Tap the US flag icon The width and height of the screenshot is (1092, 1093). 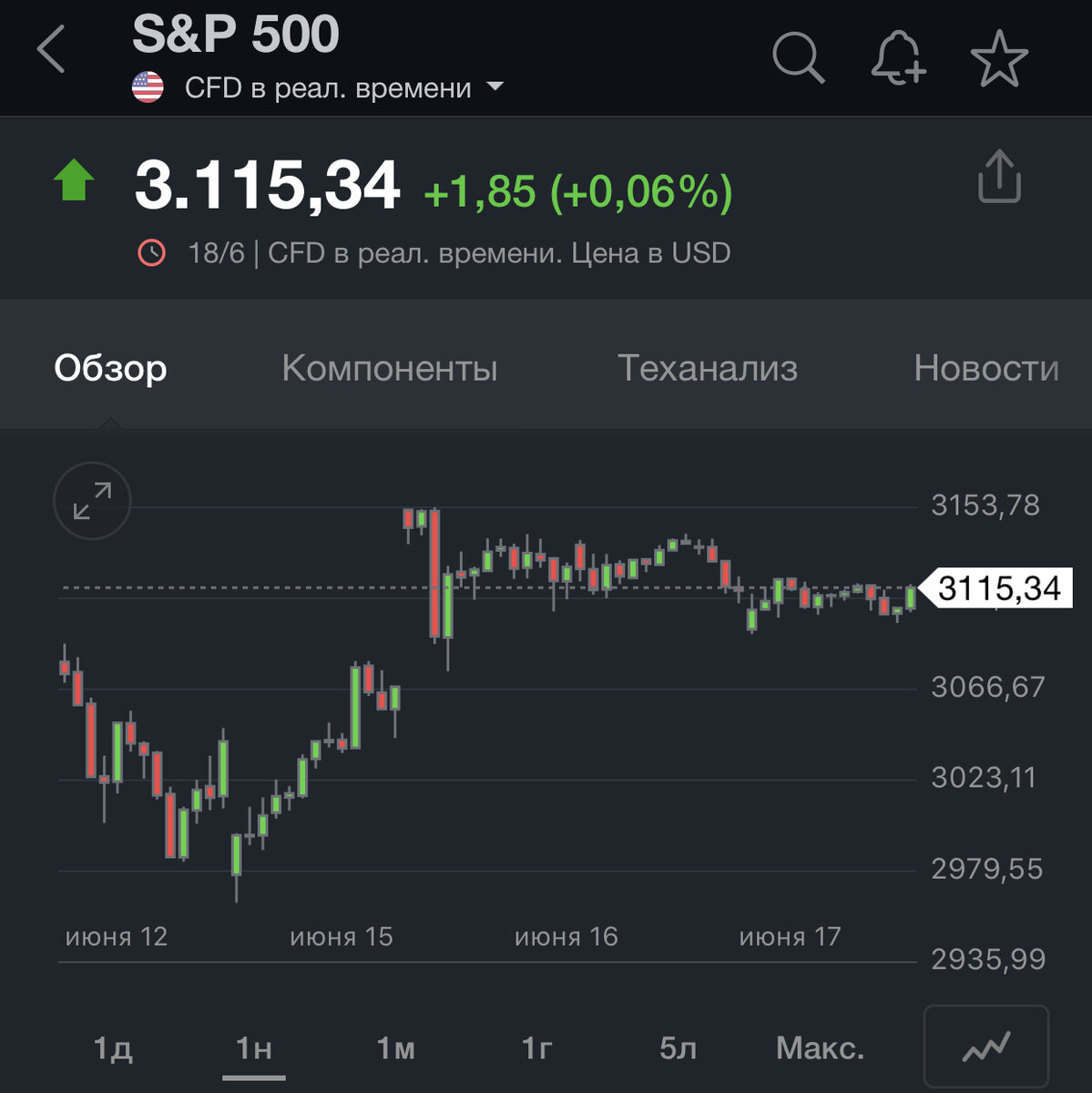pyautogui.click(x=148, y=87)
